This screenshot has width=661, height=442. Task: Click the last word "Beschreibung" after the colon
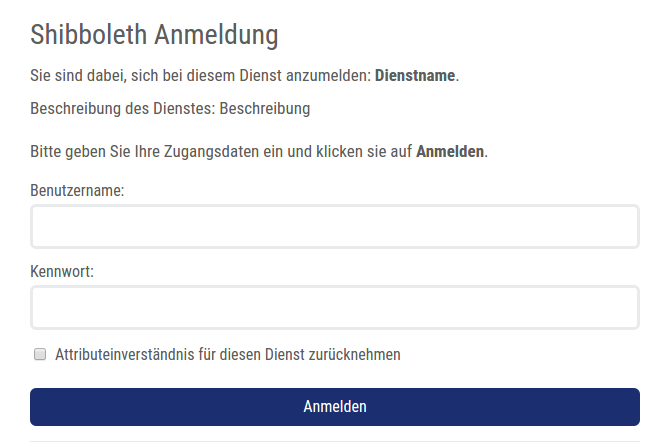pyautogui.click(x=264, y=108)
